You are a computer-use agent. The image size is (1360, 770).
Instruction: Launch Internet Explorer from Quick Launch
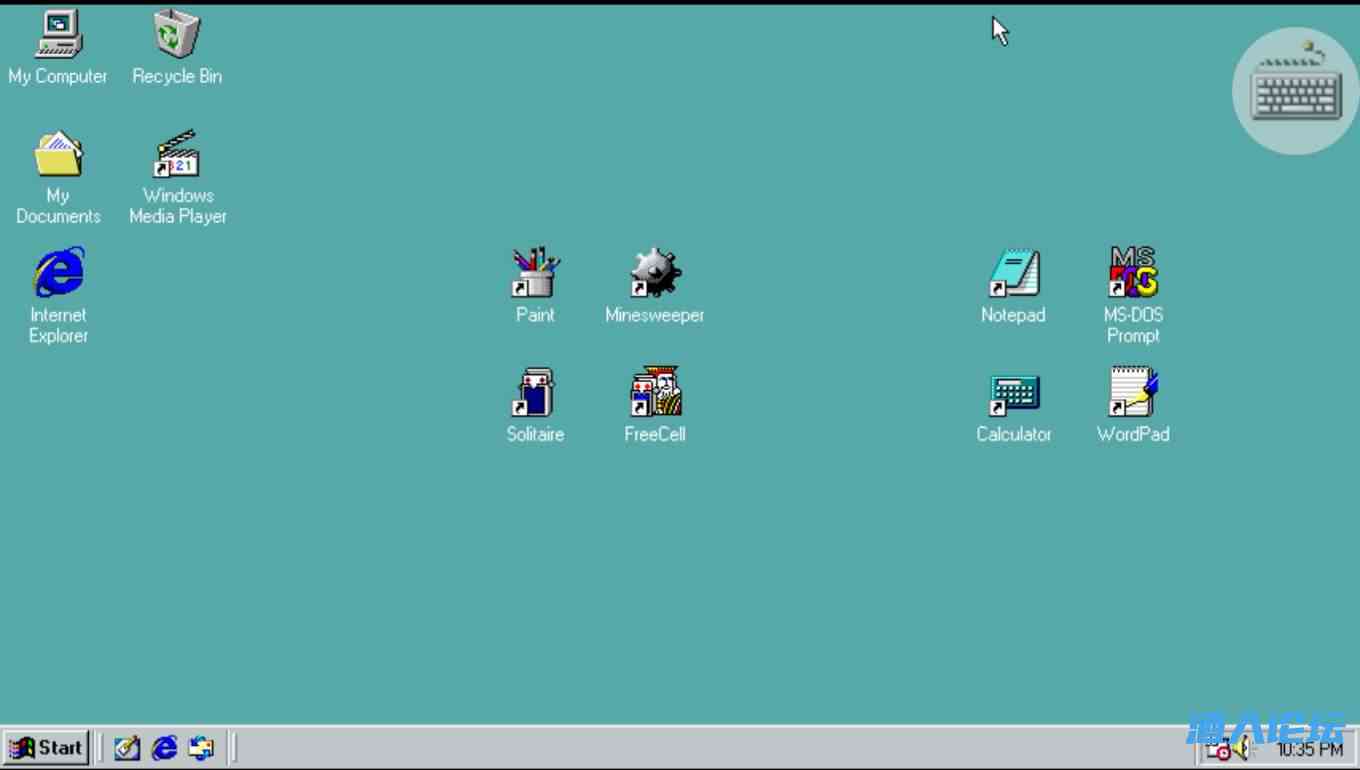[164, 748]
